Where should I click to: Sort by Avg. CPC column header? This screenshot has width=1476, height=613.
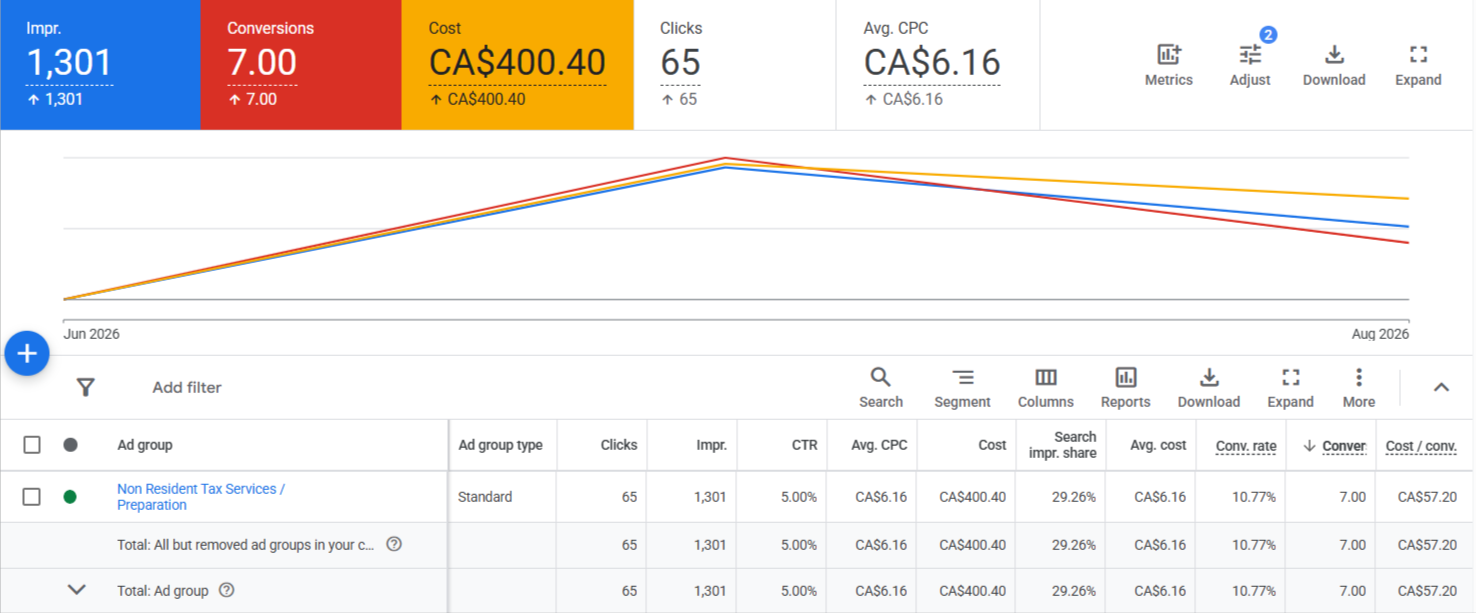(879, 445)
